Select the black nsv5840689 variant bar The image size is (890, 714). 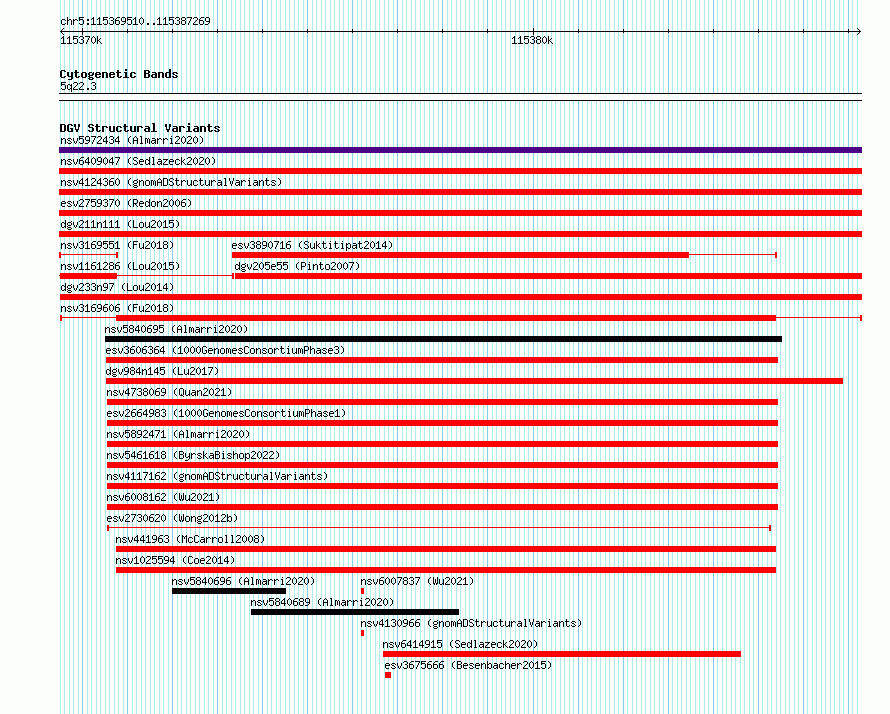[x=355, y=612]
